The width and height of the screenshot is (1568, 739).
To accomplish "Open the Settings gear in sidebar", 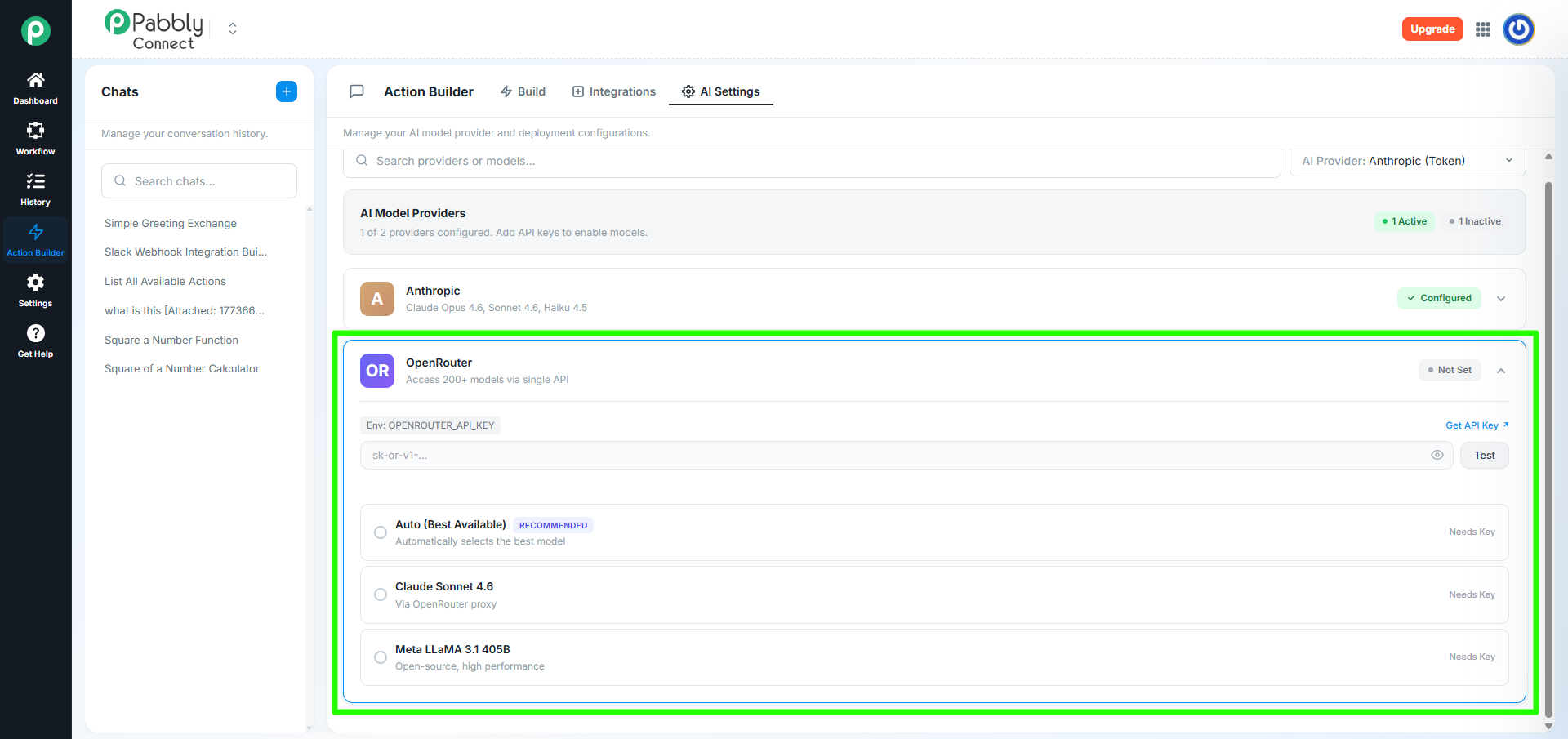I will point(35,283).
